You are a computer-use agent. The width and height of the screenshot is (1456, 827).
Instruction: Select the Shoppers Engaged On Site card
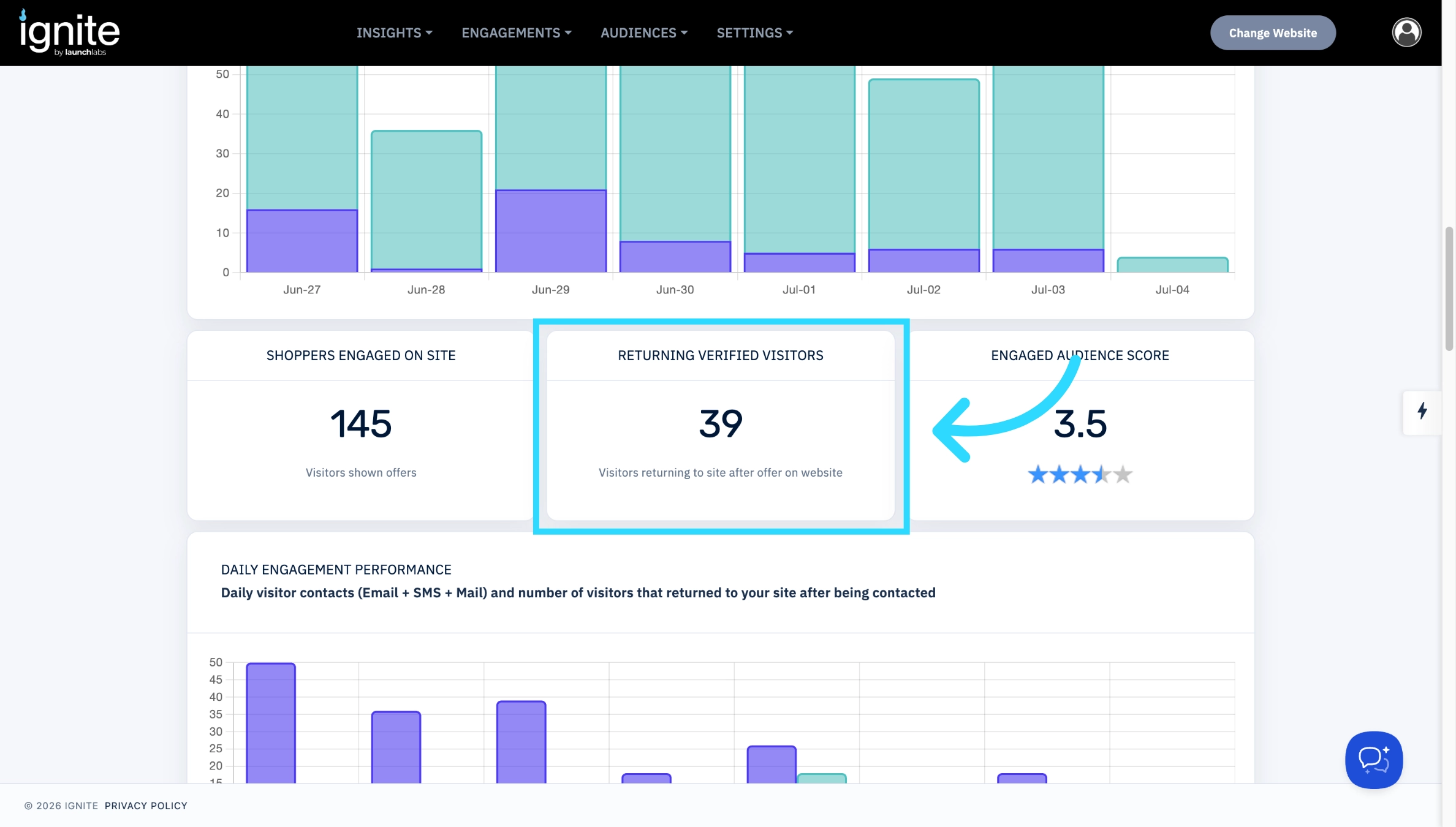(361, 426)
